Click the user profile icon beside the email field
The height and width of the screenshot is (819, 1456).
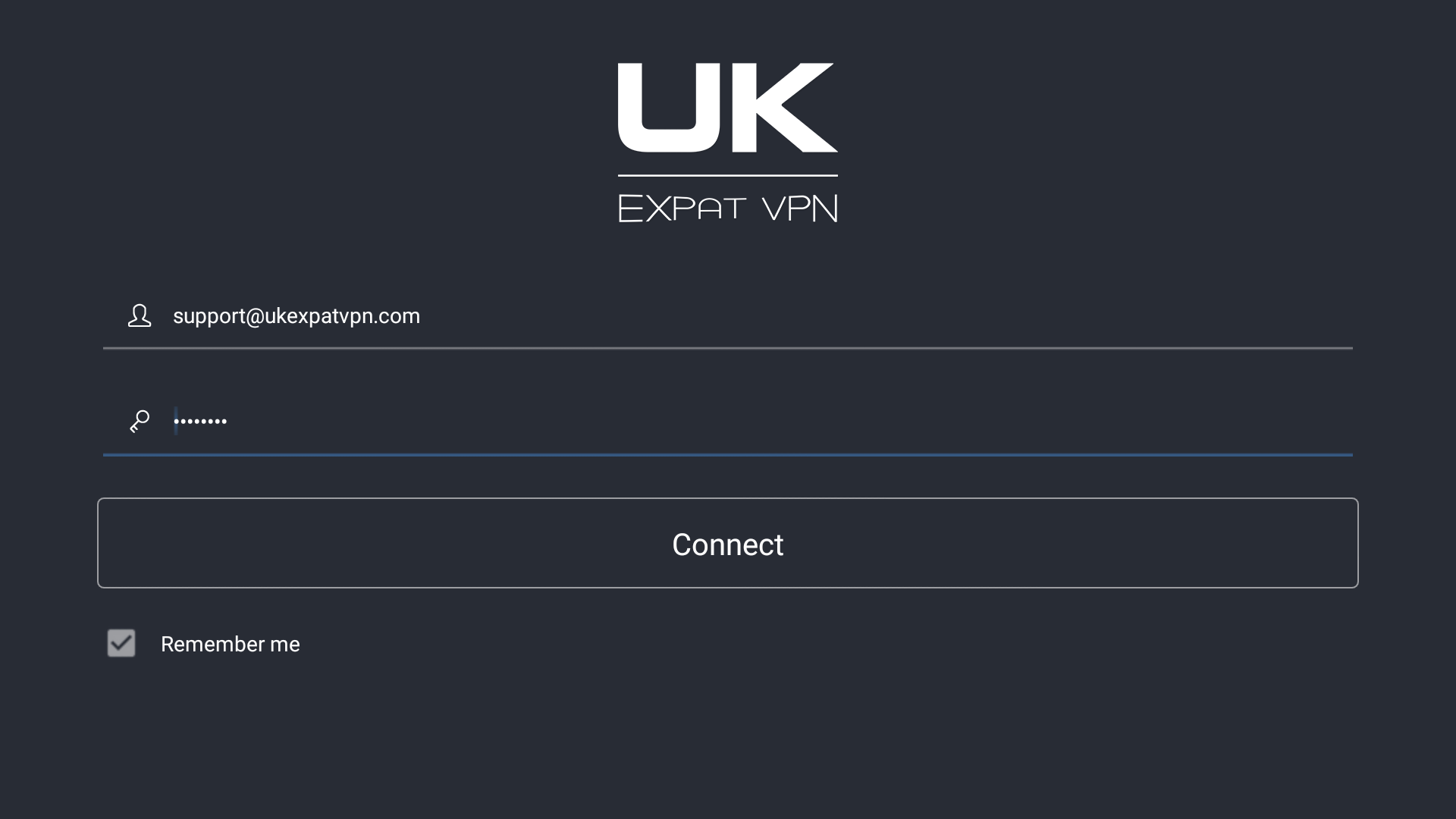pos(140,316)
